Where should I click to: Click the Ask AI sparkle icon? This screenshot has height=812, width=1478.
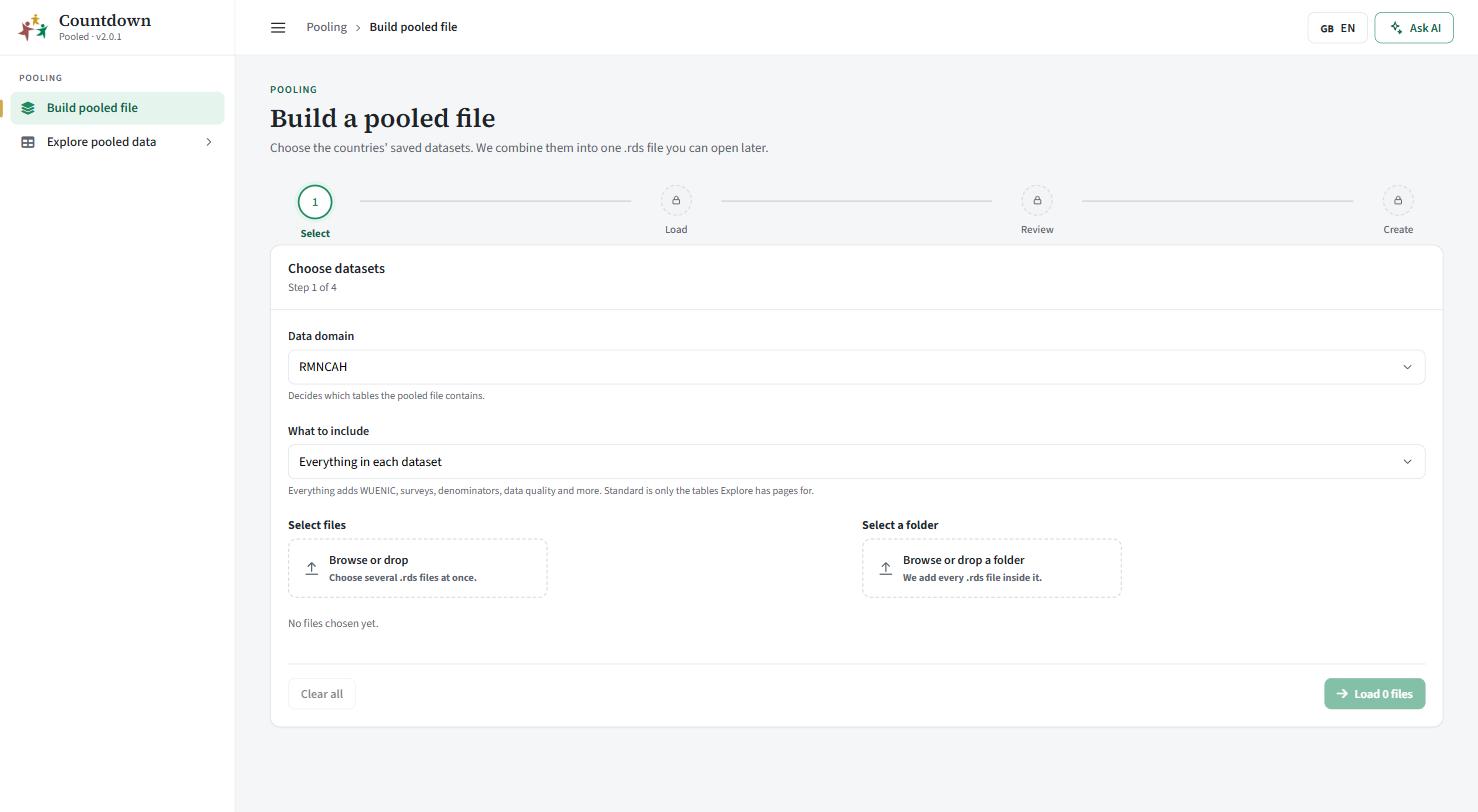pos(1396,28)
